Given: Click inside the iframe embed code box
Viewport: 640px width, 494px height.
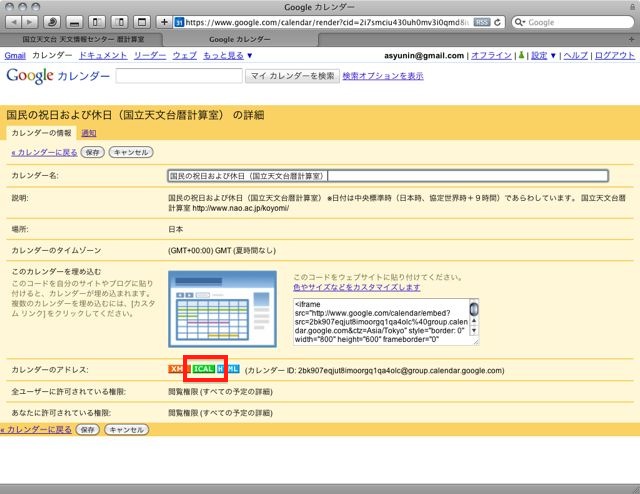Looking at the screenshot, I should 381,322.
